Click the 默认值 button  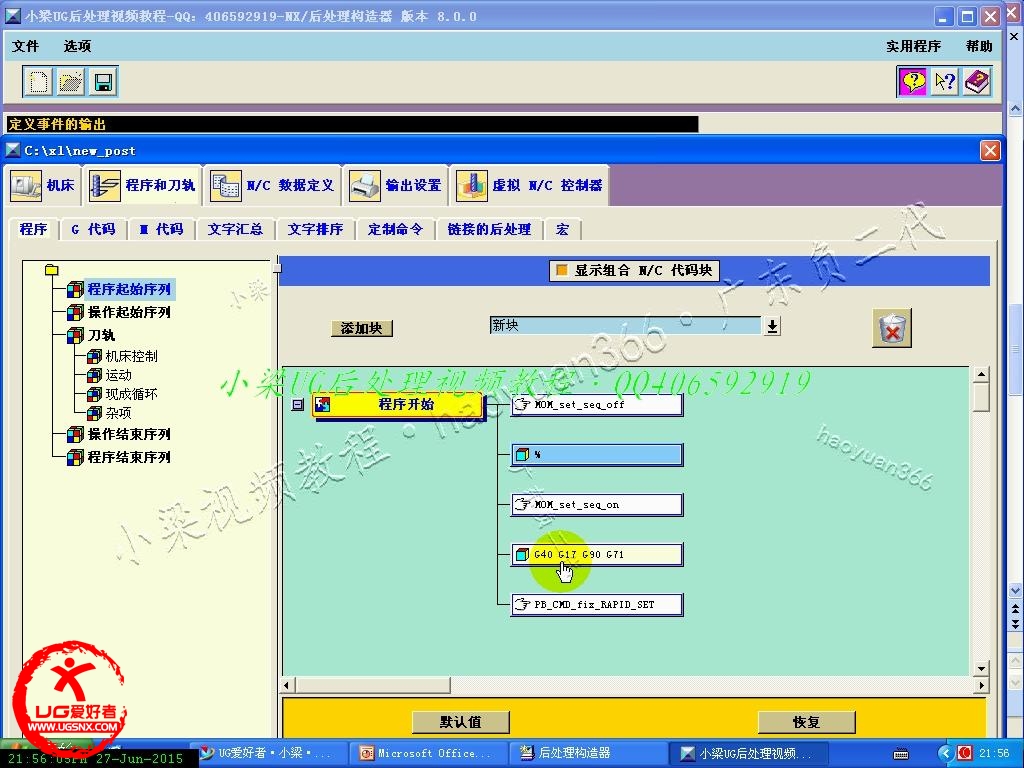point(460,722)
